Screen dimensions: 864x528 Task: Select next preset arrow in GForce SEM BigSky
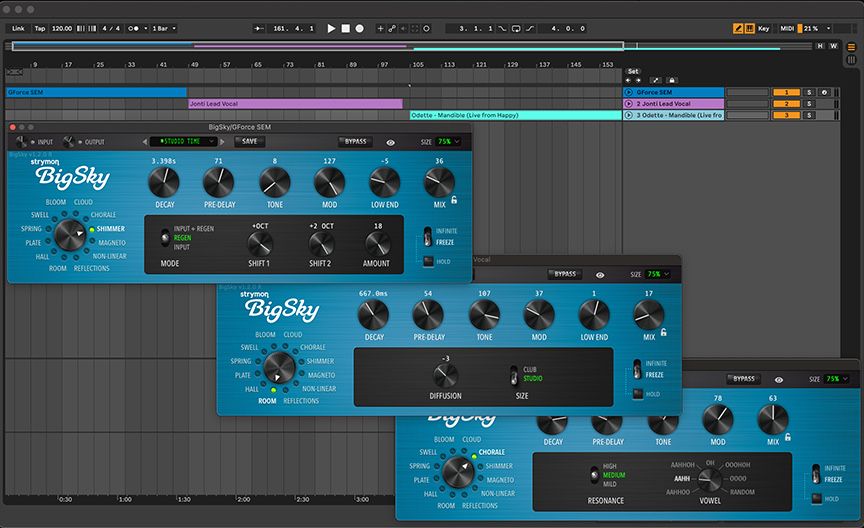pos(222,142)
